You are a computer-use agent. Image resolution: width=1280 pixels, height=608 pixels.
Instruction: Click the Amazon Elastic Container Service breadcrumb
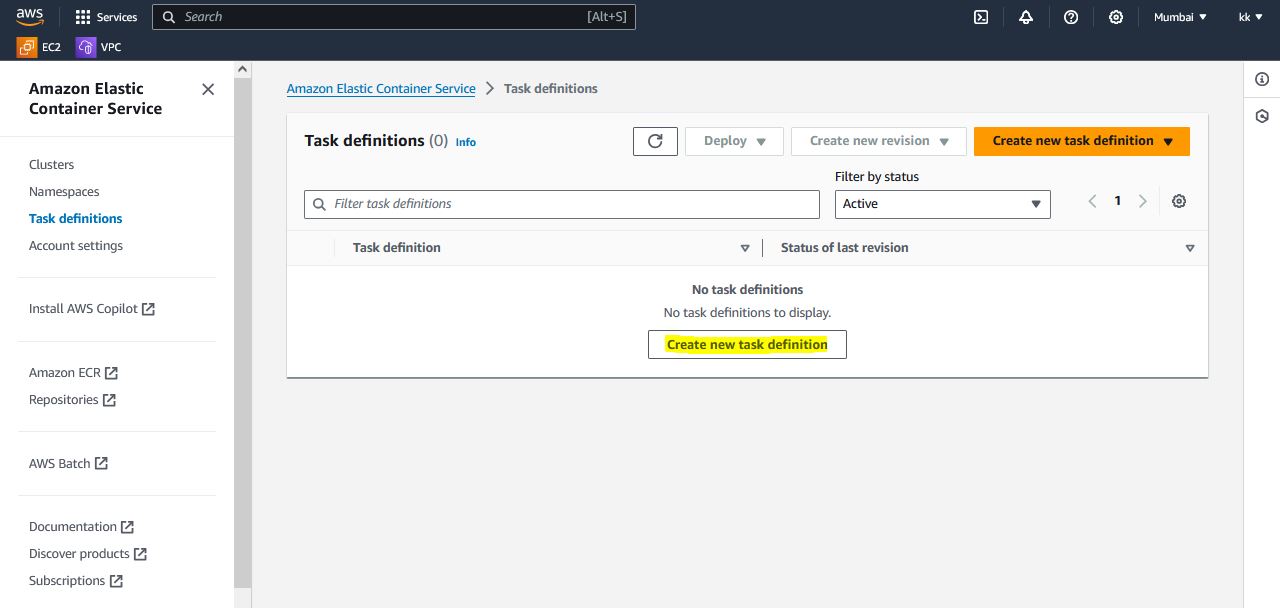(381, 89)
